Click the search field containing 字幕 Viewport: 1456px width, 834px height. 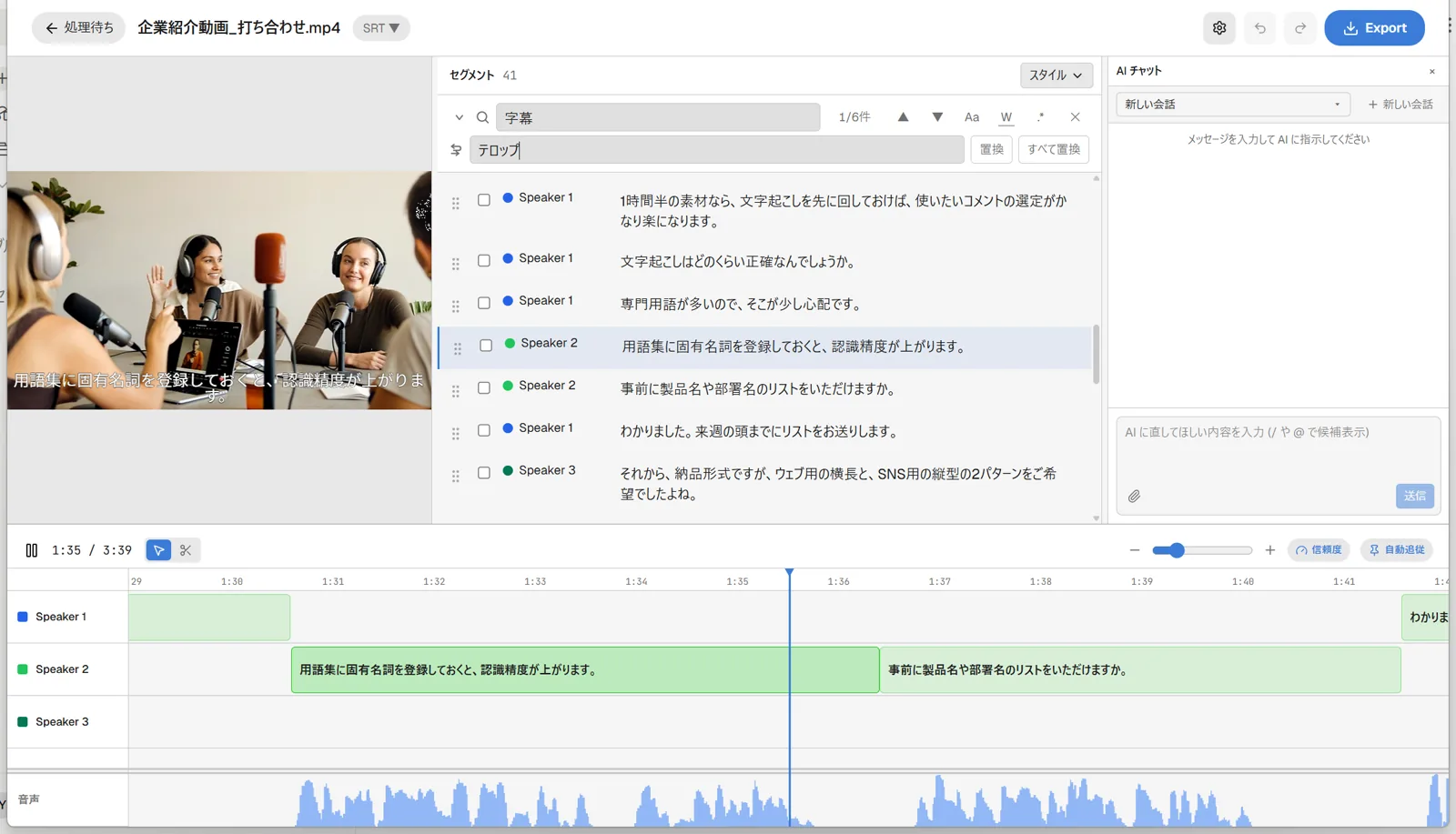click(658, 117)
